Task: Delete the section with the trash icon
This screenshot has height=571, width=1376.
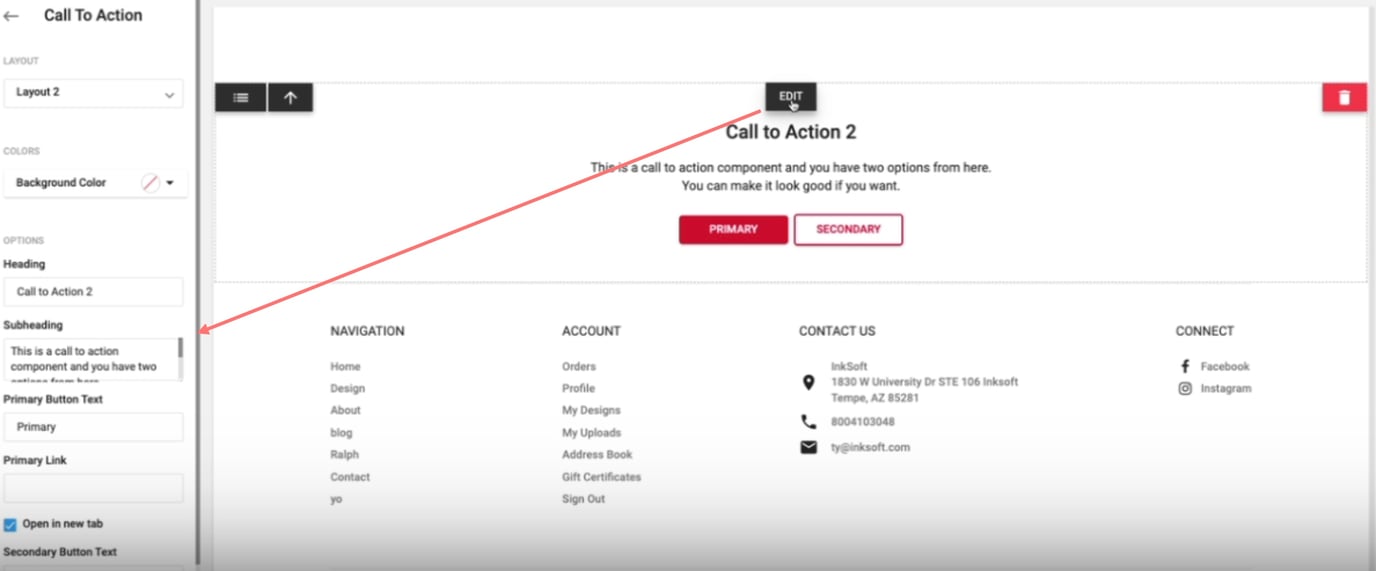Action: (1344, 97)
